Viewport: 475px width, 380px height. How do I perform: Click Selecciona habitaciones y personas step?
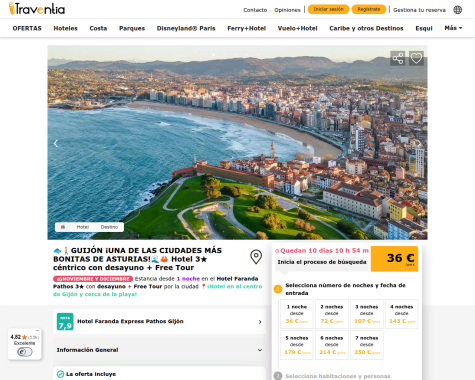coord(338,376)
